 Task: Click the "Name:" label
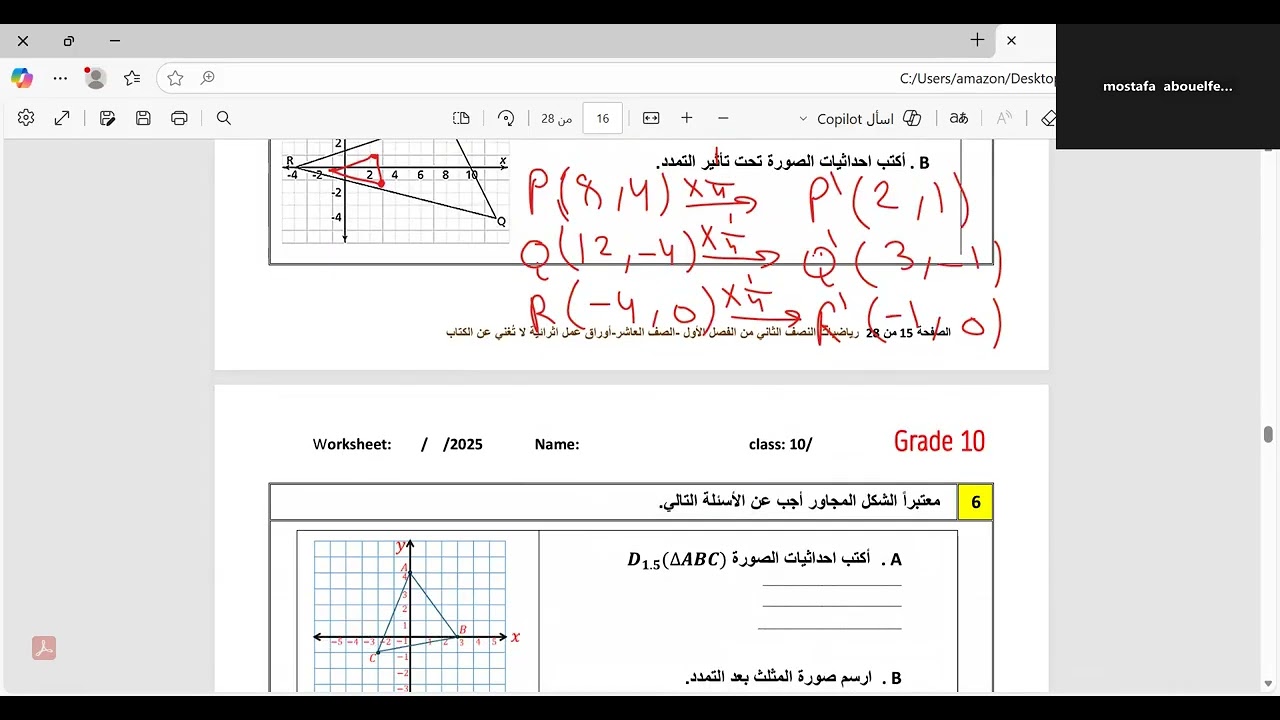(557, 444)
